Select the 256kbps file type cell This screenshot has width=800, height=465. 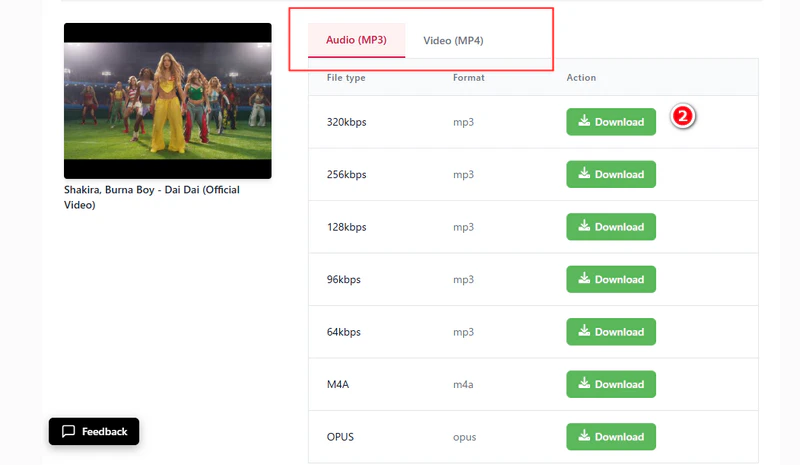pos(346,175)
